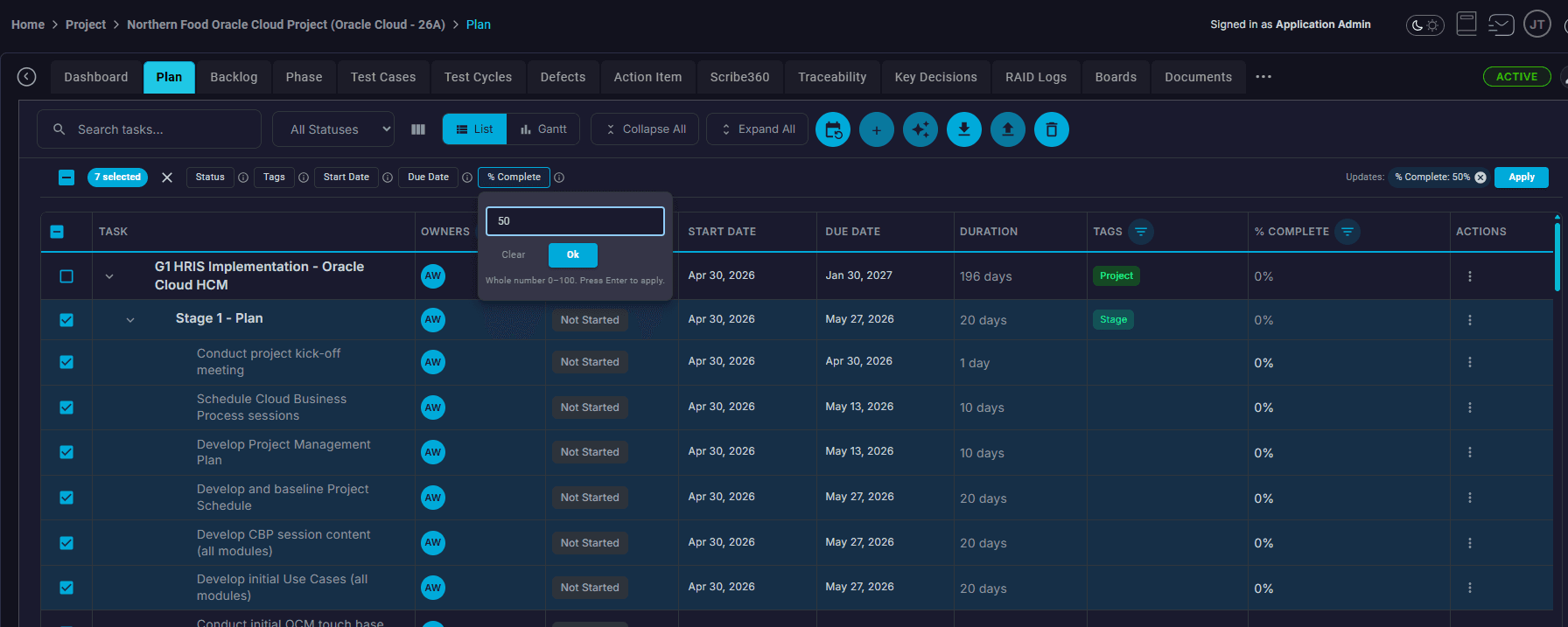Switch to the Gantt view
Viewport: 1568px width, 627px height.
pos(543,129)
